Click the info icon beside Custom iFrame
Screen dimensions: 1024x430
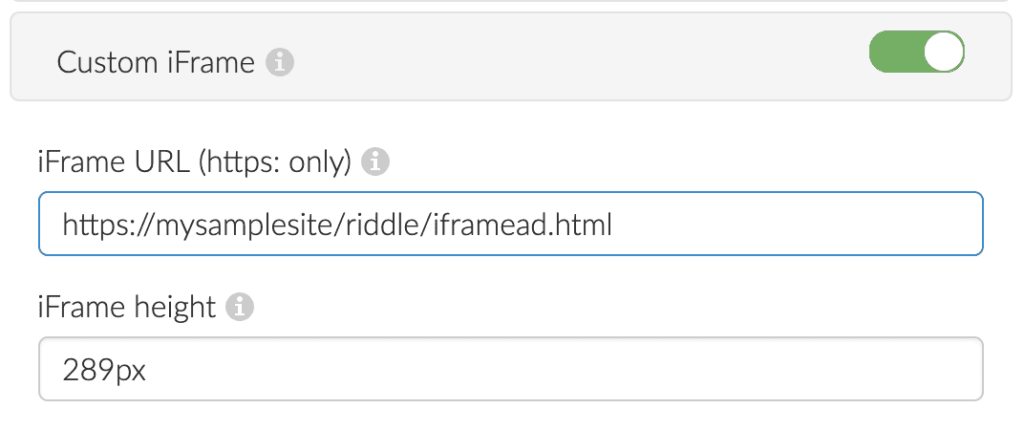click(x=280, y=63)
